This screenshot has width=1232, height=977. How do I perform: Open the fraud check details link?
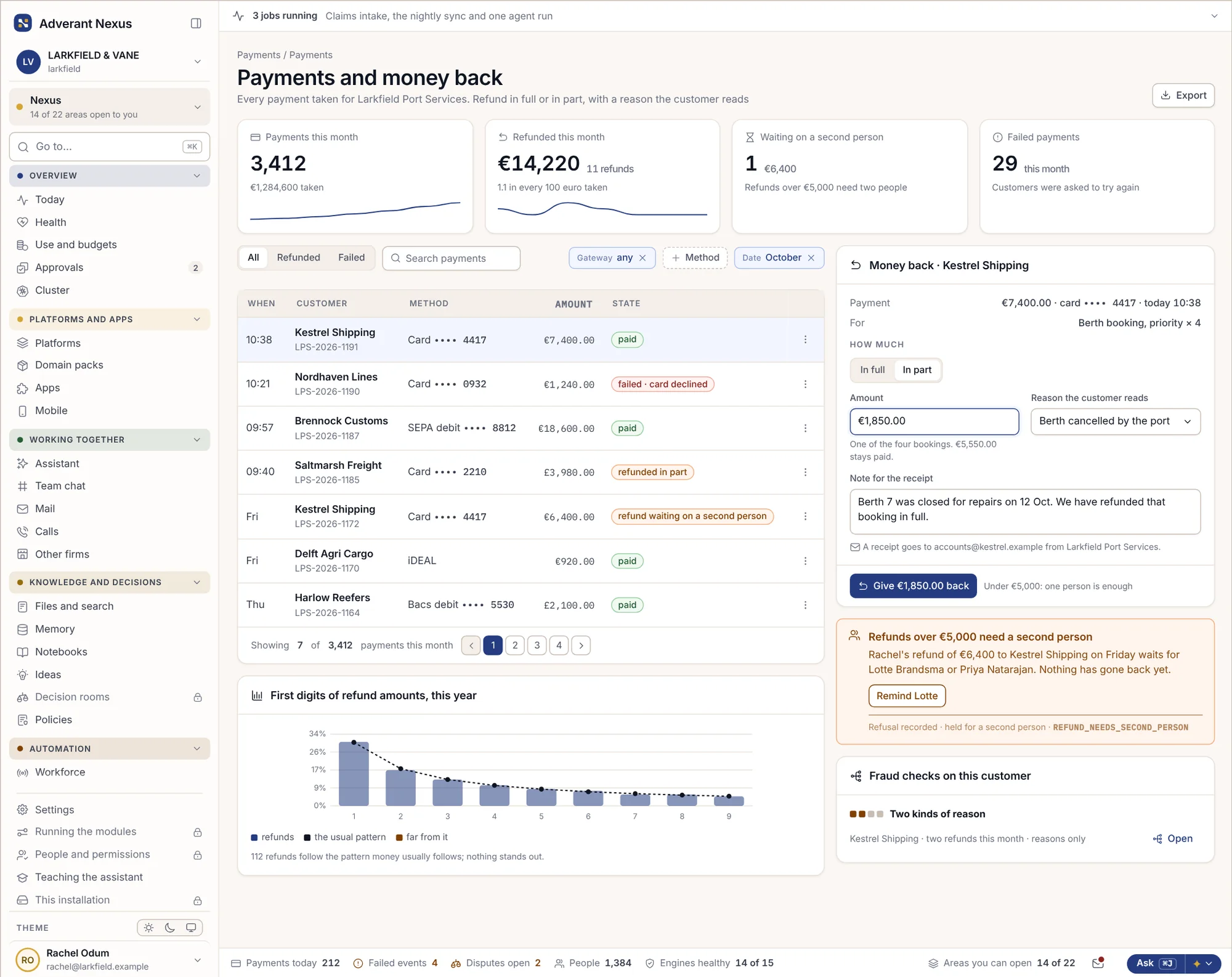click(x=1173, y=839)
